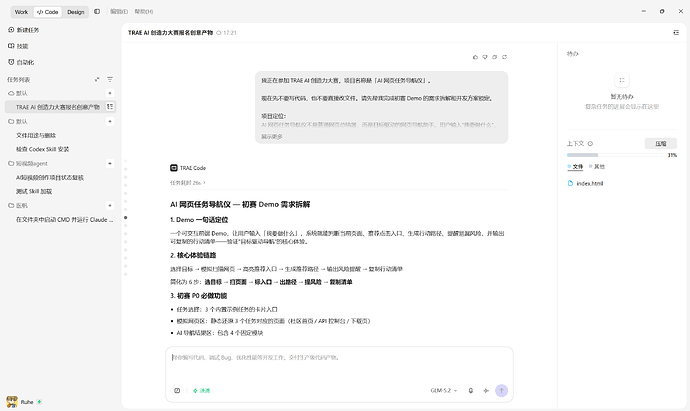
Task: Click thumbs-up icon above the user message
Action: click(x=475, y=57)
